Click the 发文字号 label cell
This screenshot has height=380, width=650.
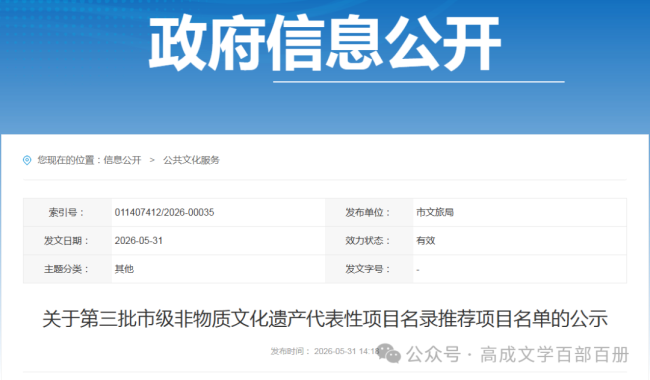pos(369,269)
